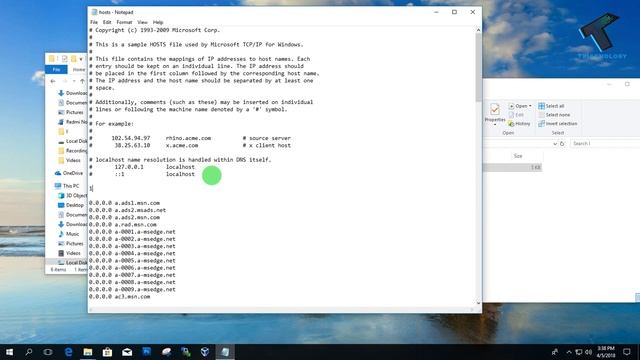This screenshot has width=640, height=360.
Task: Open Microsoft Edge from the taskbar
Action: coord(68,352)
